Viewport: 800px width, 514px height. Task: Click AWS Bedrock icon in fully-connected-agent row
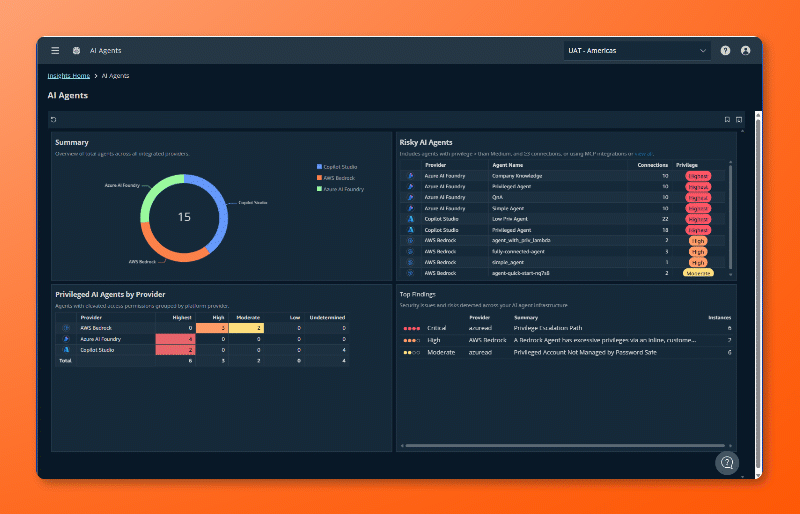pyautogui.click(x=410, y=252)
